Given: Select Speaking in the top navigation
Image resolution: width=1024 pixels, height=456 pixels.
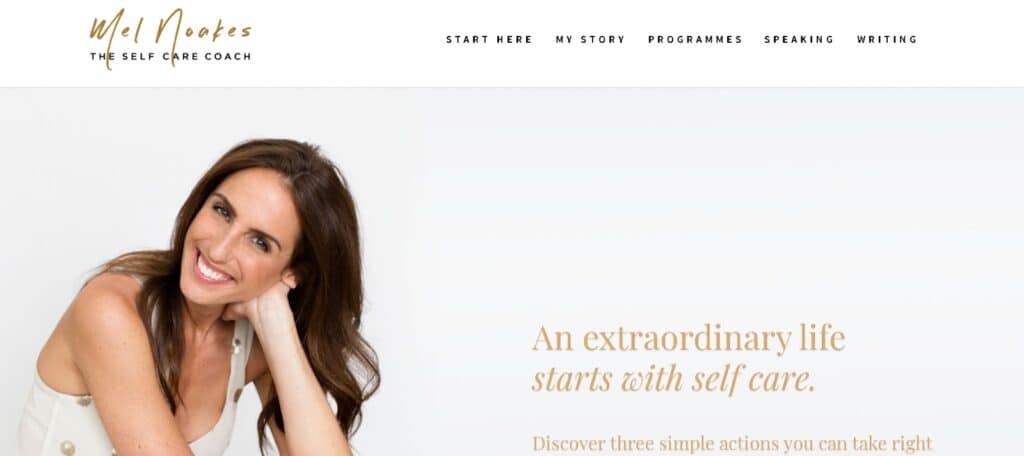Looking at the screenshot, I should (x=799, y=39).
